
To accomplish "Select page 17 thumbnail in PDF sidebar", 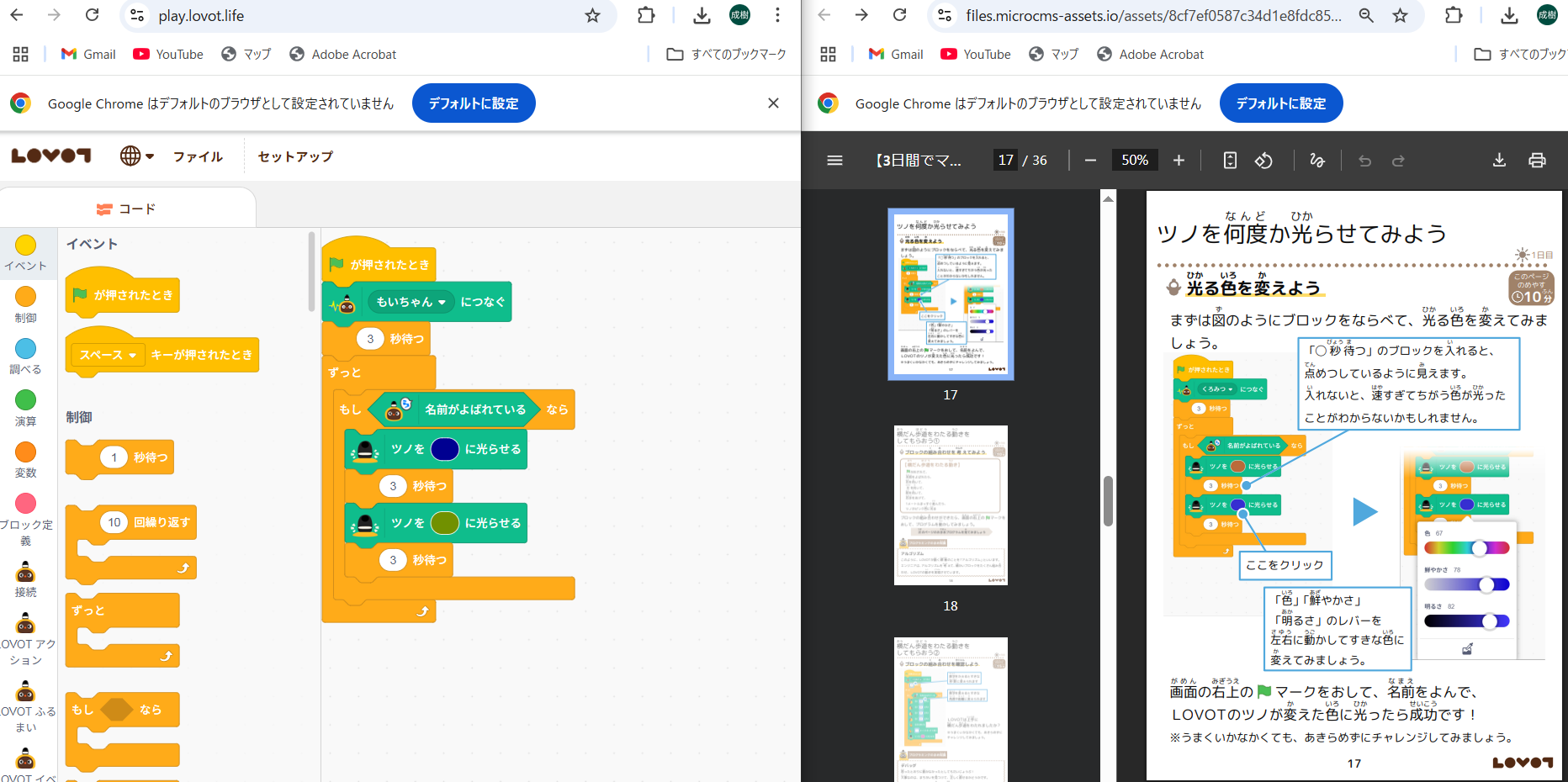I will (951, 294).
